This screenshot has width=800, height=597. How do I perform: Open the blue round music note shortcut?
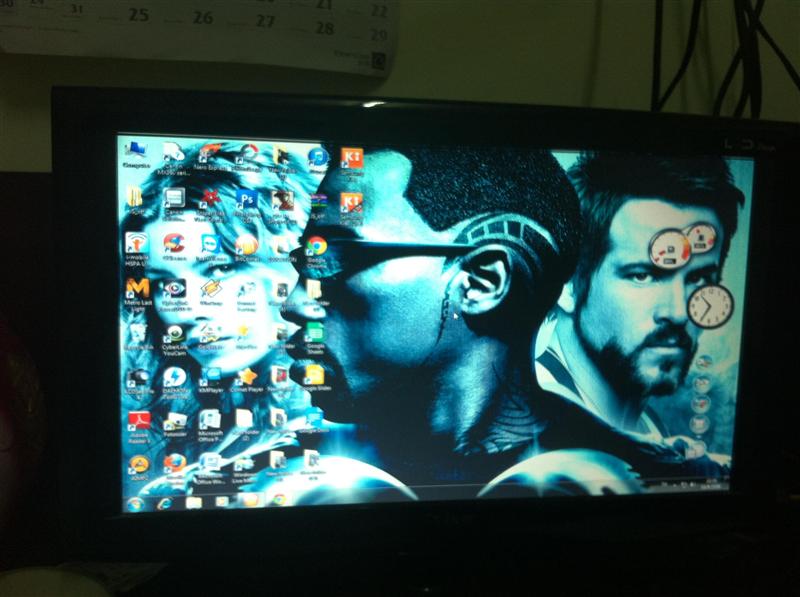317,160
